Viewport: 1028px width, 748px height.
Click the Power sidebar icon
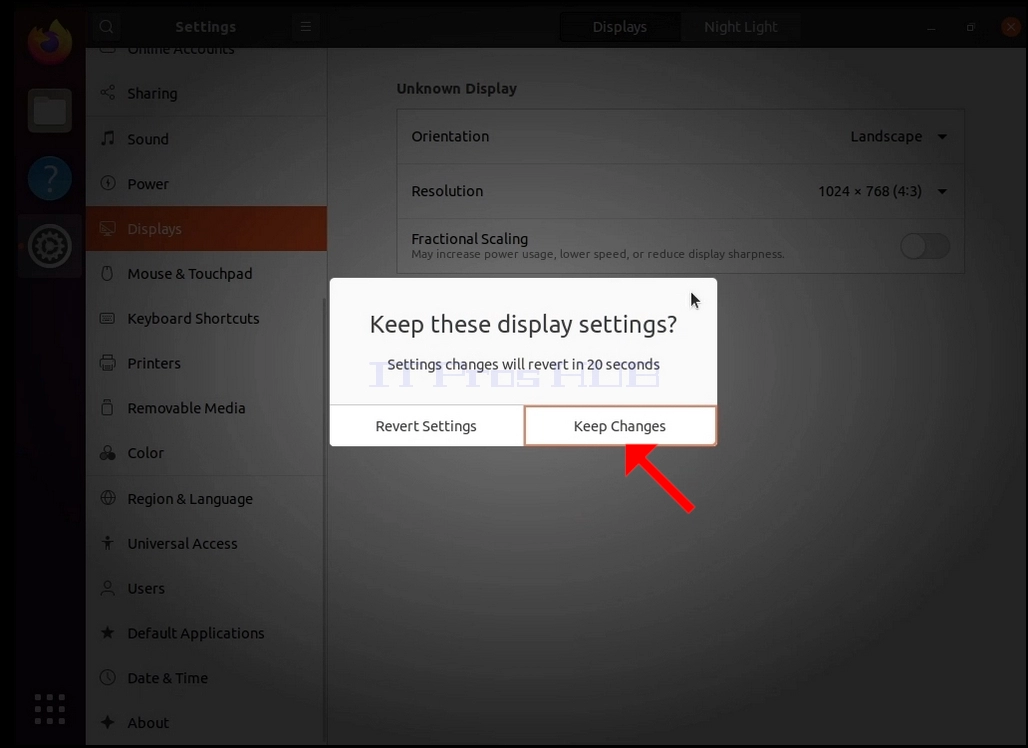pos(108,183)
